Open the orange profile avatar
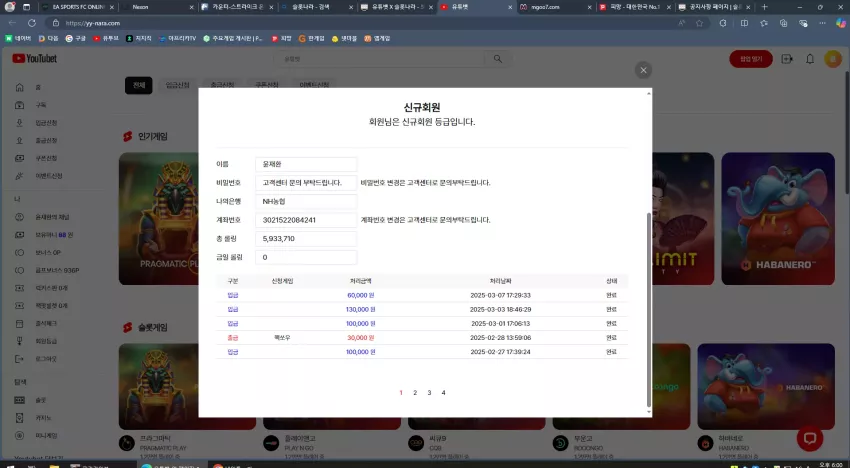Viewport: 850px width, 468px height. (833, 59)
